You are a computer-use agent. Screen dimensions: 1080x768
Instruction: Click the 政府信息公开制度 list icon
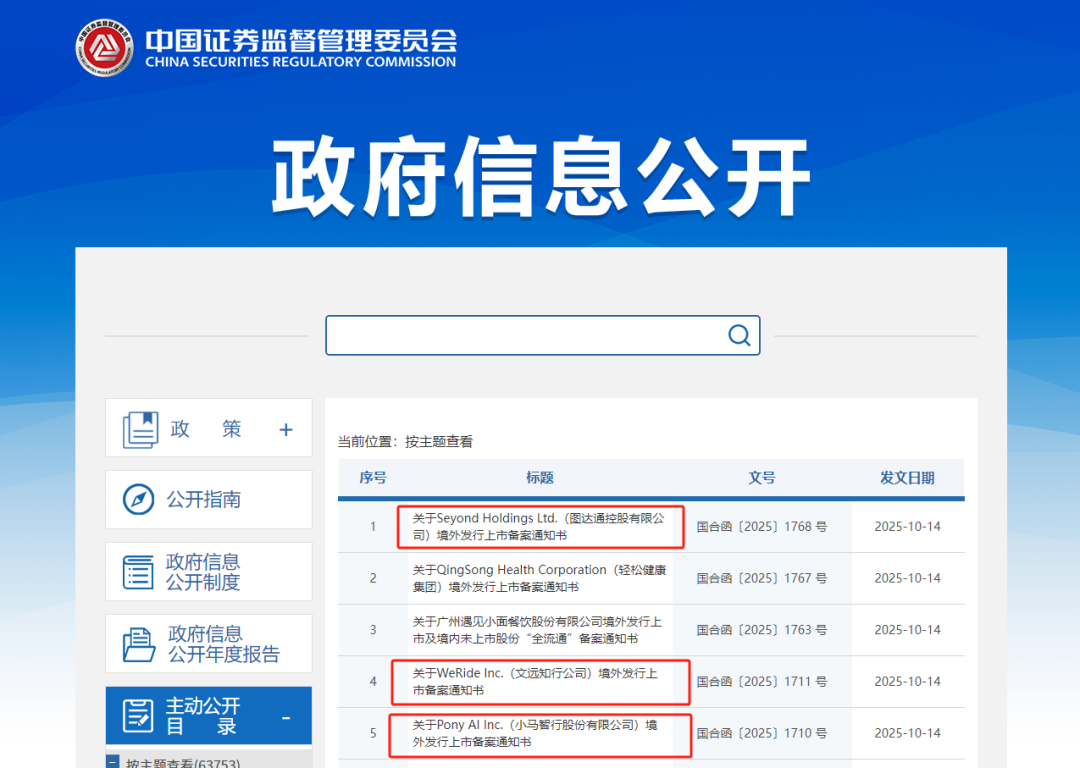click(138, 572)
